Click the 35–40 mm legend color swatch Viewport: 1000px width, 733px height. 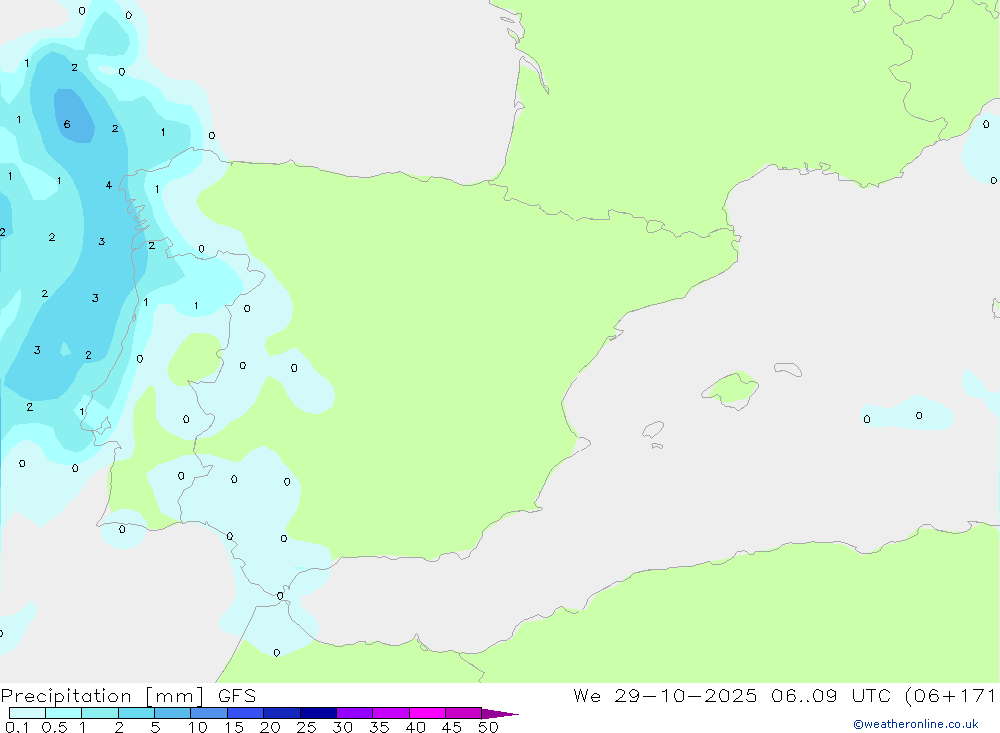[x=390, y=713]
